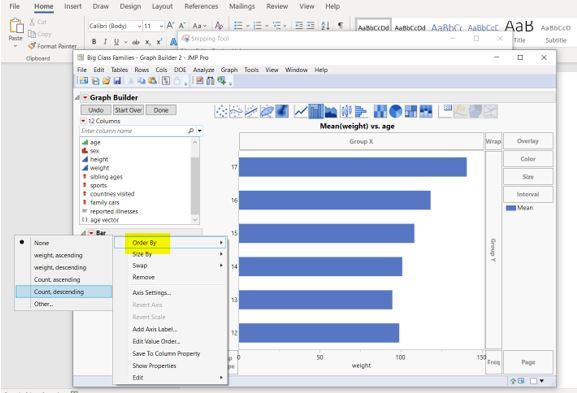Viewport: 577px width, 393px height.
Task: Open the References tab in Word
Action: point(201,6)
